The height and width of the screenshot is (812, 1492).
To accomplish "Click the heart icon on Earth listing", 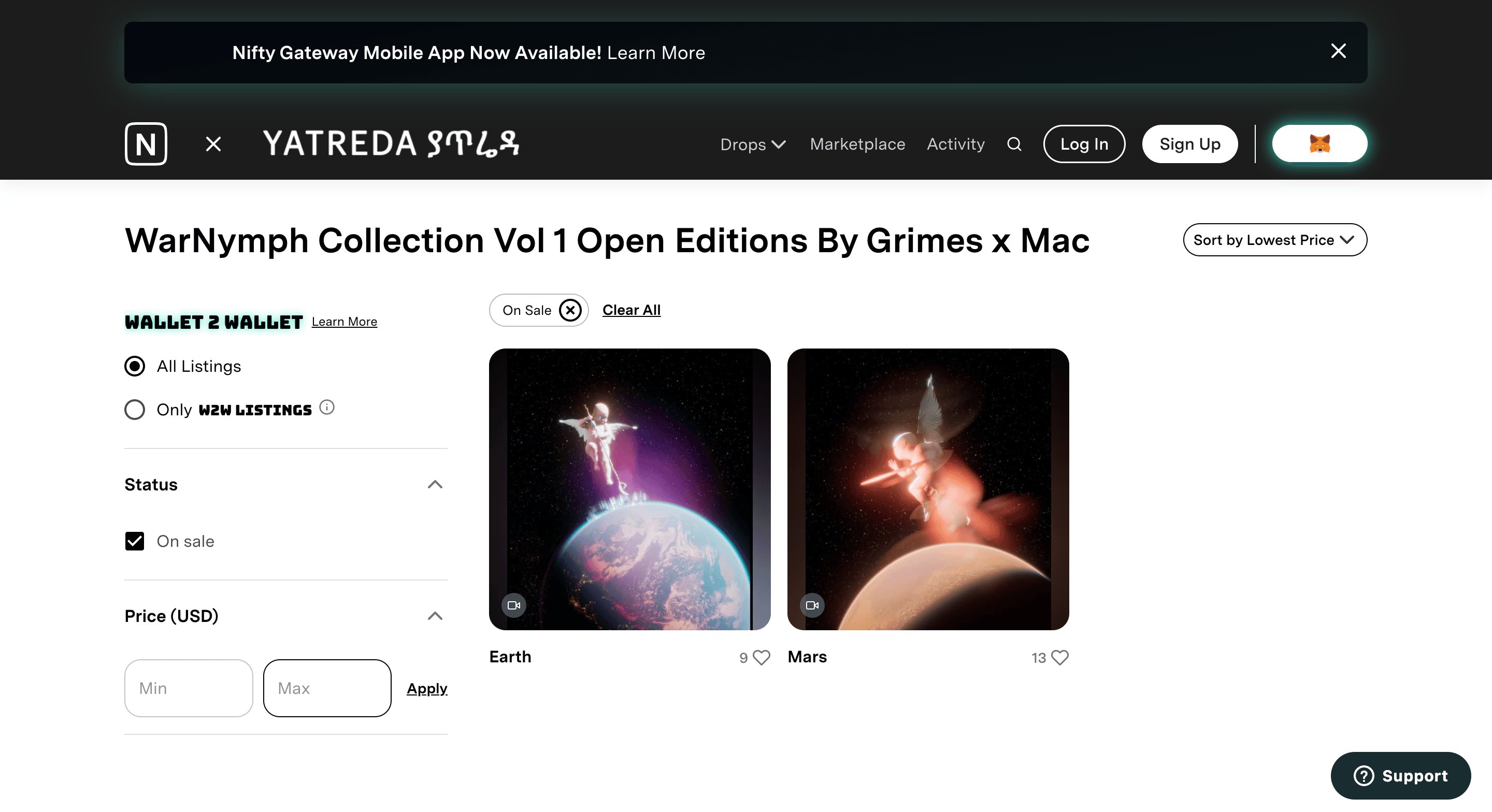I will [761, 657].
